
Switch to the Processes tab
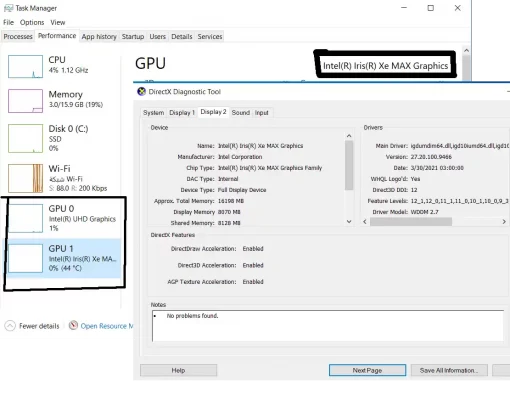(x=18, y=36)
